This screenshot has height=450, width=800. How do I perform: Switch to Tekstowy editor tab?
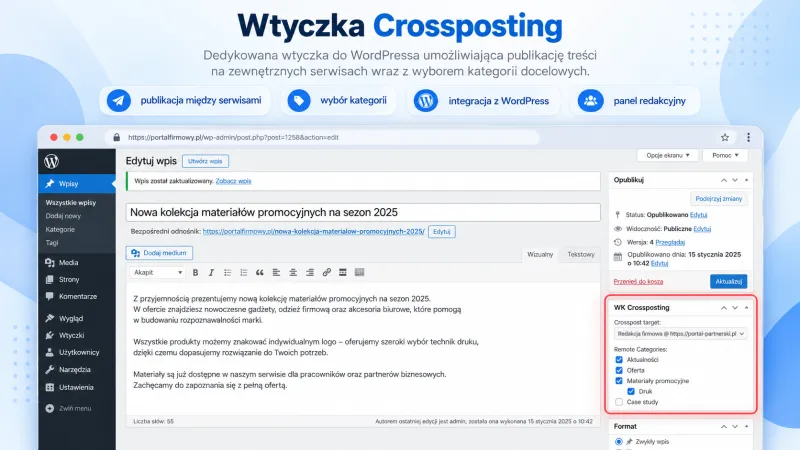point(581,255)
